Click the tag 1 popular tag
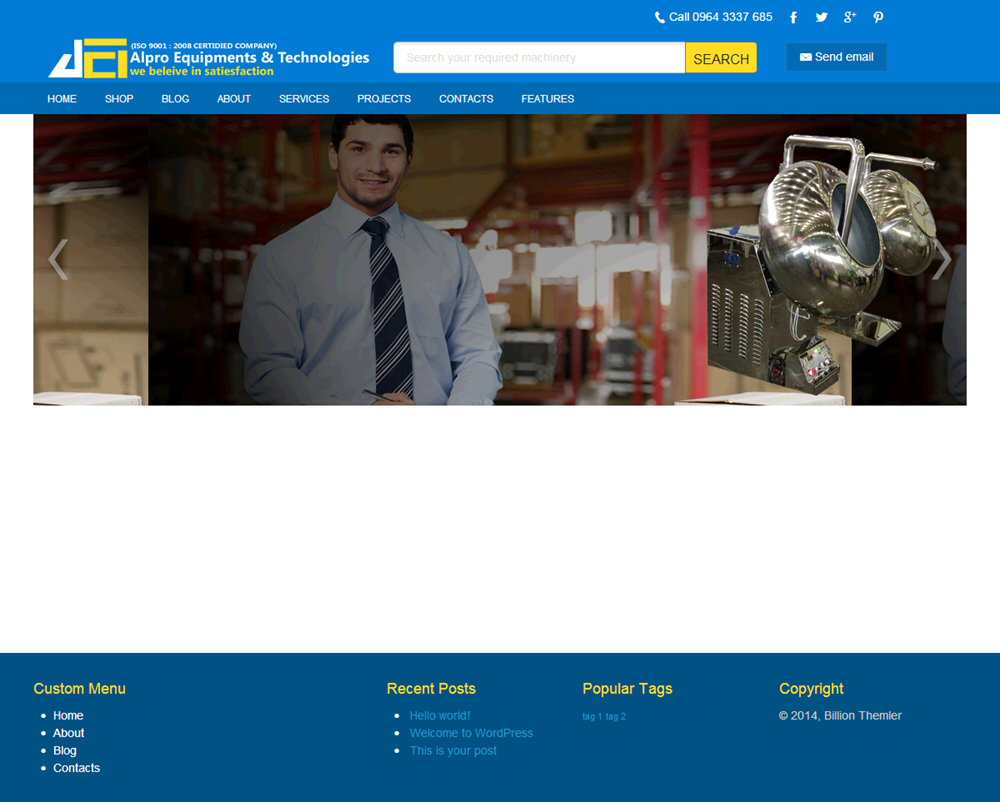1000x802 pixels. point(592,717)
